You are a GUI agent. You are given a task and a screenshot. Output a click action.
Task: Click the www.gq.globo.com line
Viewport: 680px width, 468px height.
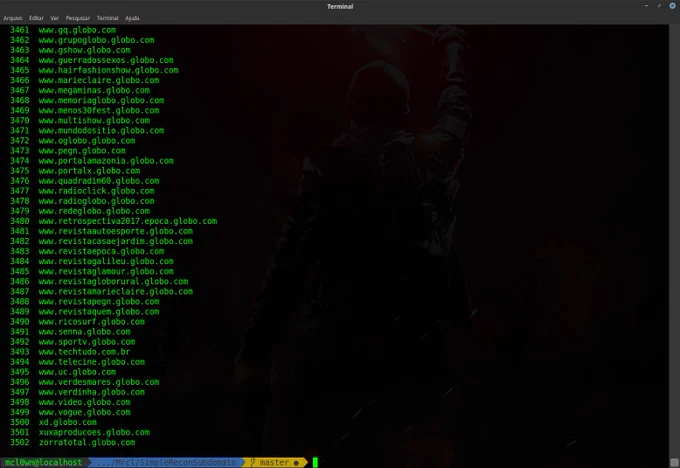point(77,30)
